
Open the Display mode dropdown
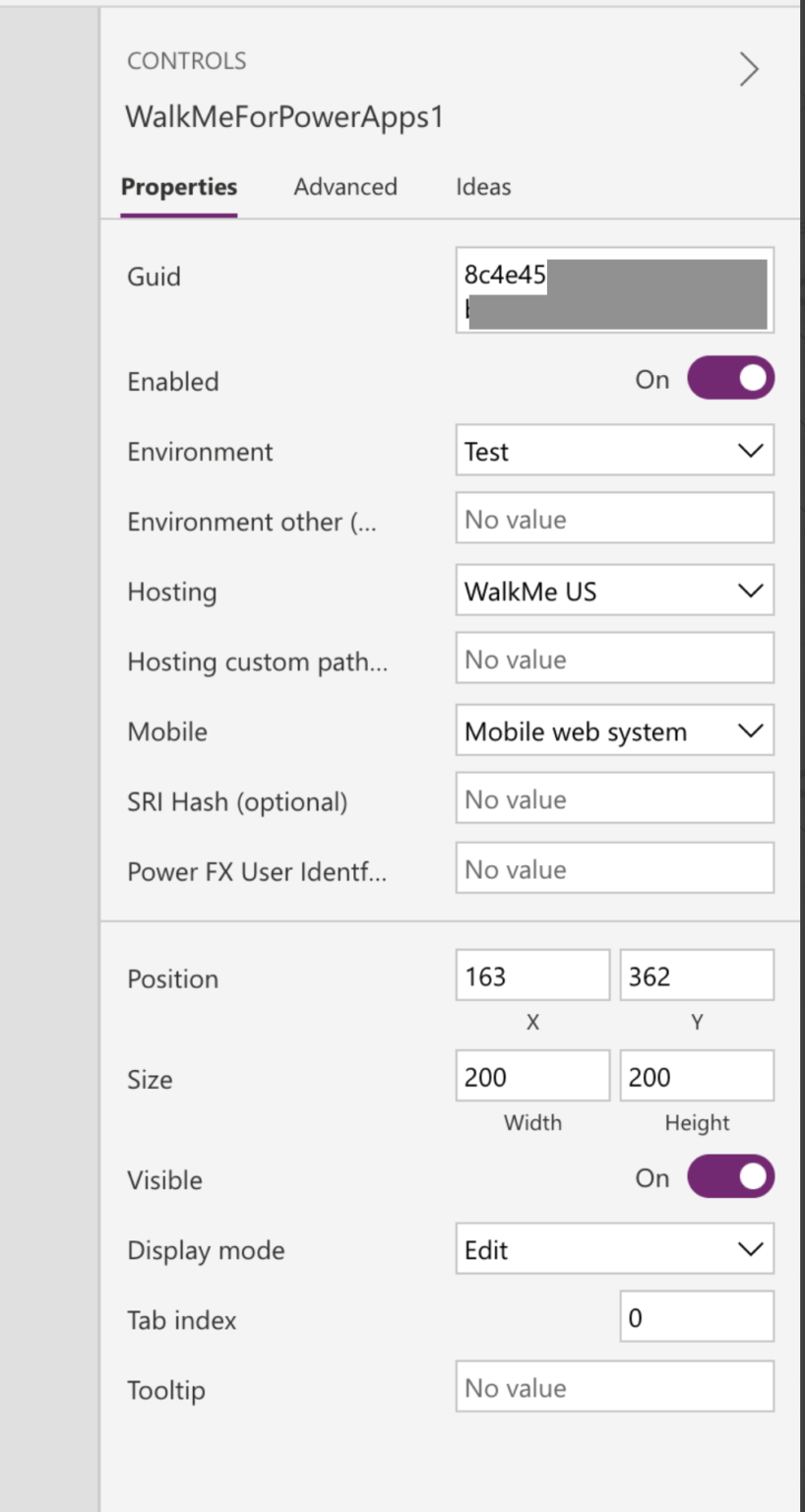click(614, 1248)
